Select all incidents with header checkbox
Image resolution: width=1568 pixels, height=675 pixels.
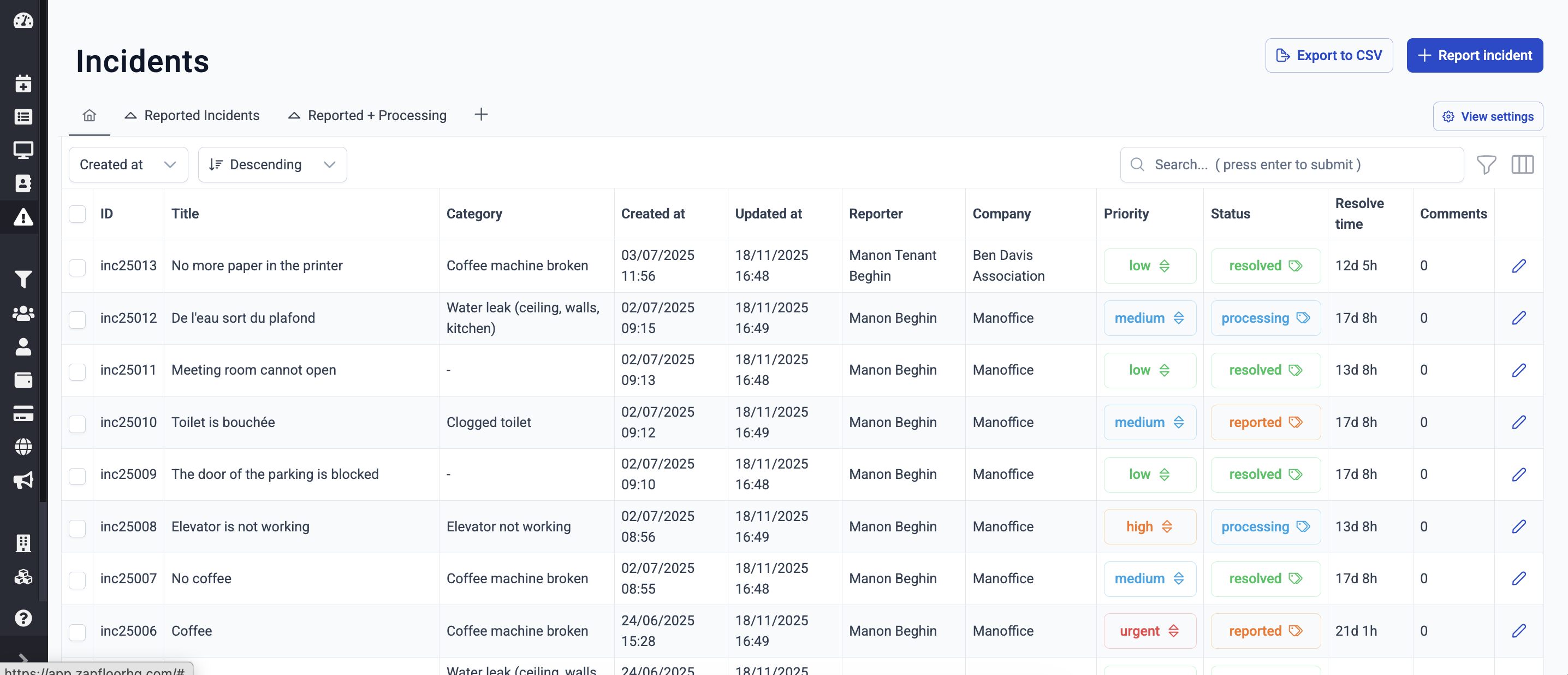[78, 214]
